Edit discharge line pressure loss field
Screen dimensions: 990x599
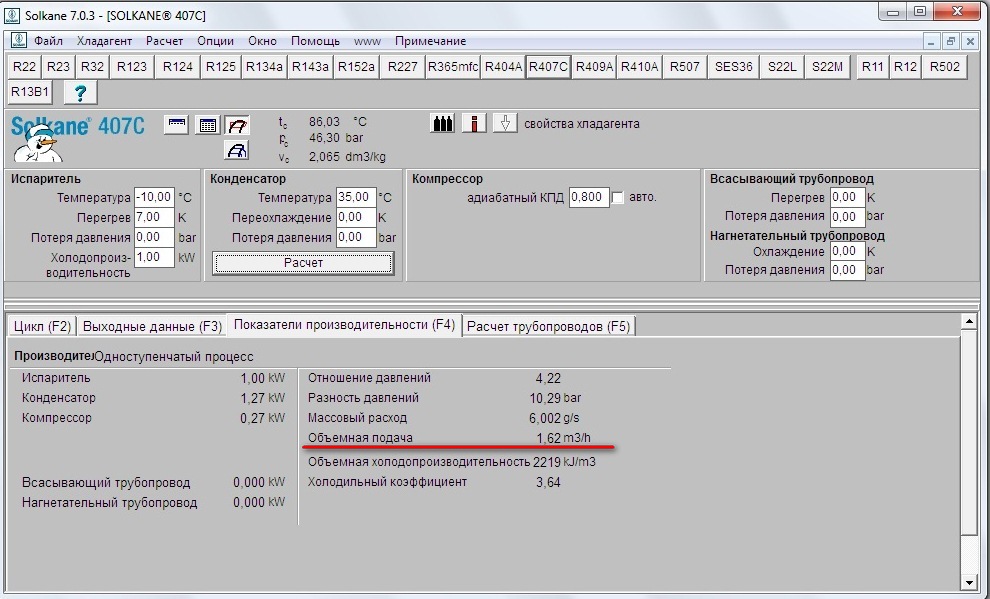tap(847, 270)
